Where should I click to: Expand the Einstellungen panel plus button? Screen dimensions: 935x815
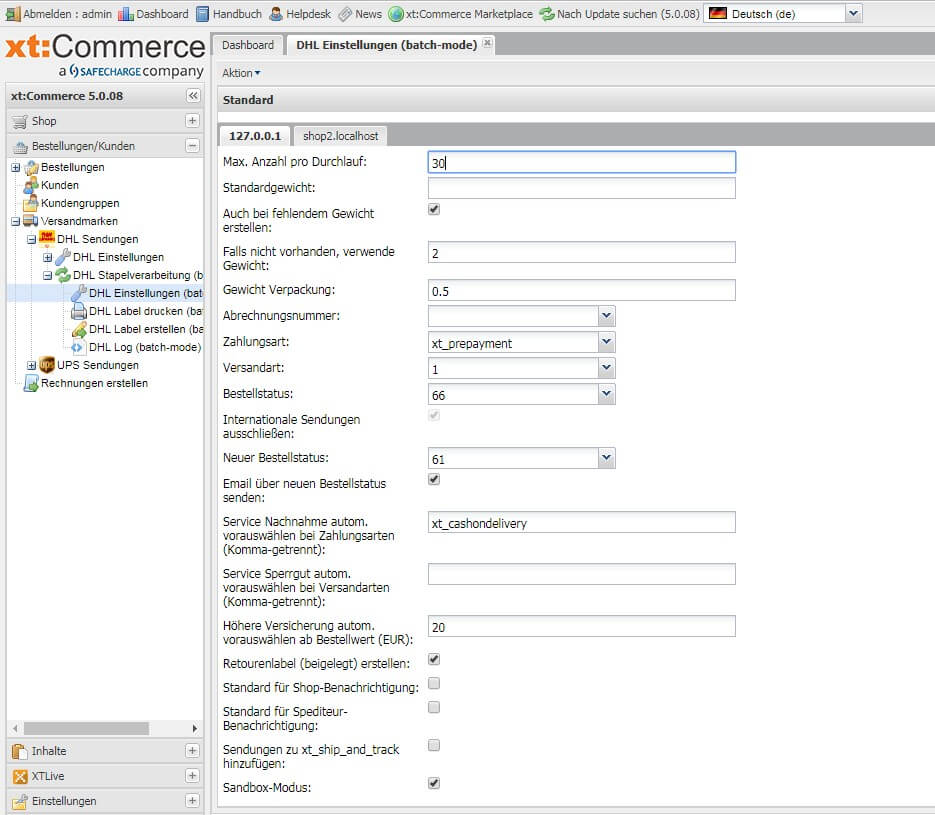[193, 801]
